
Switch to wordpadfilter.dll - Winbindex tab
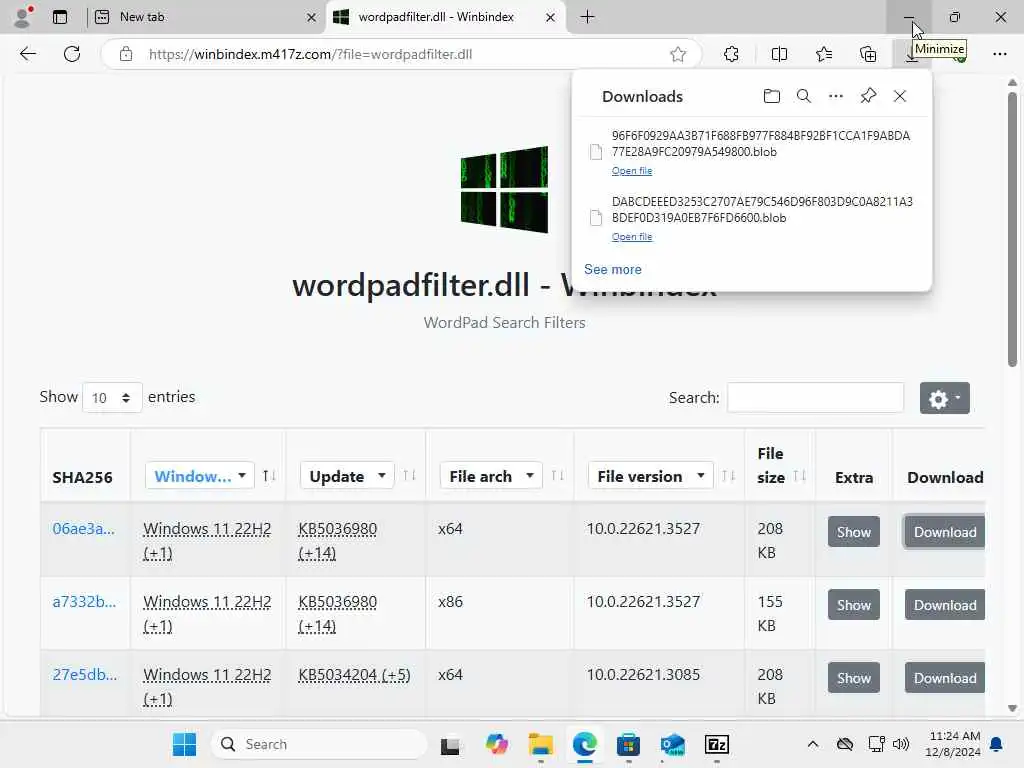click(445, 17)
